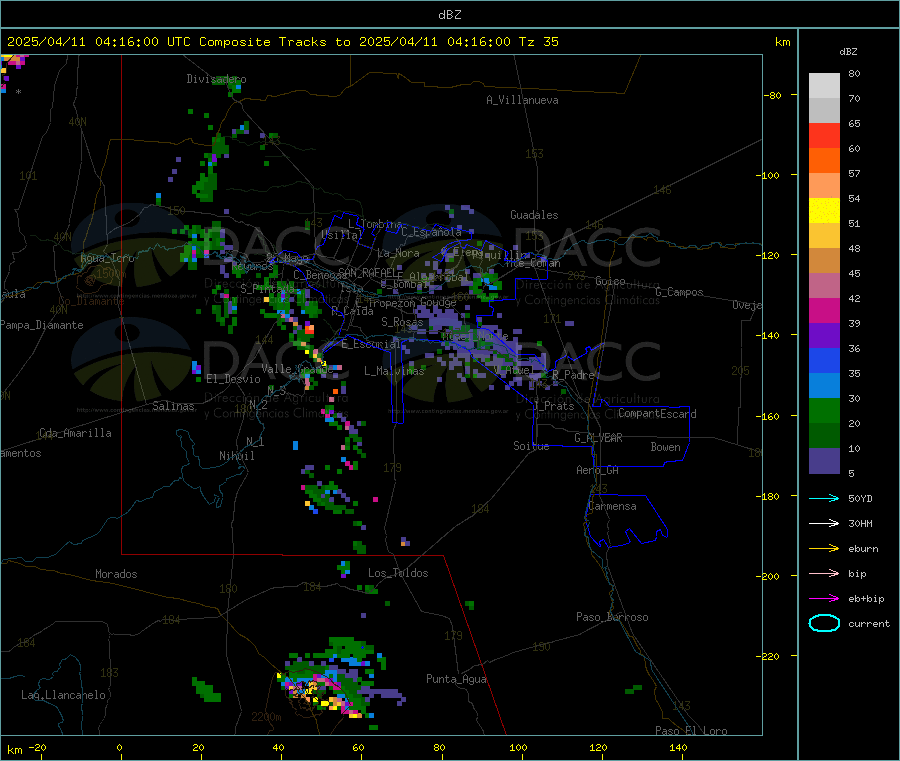The width and height of the screenshot is (900, 761).
Task: Click the 30 dBZ light blue swatch
Action: click(824, 385)
